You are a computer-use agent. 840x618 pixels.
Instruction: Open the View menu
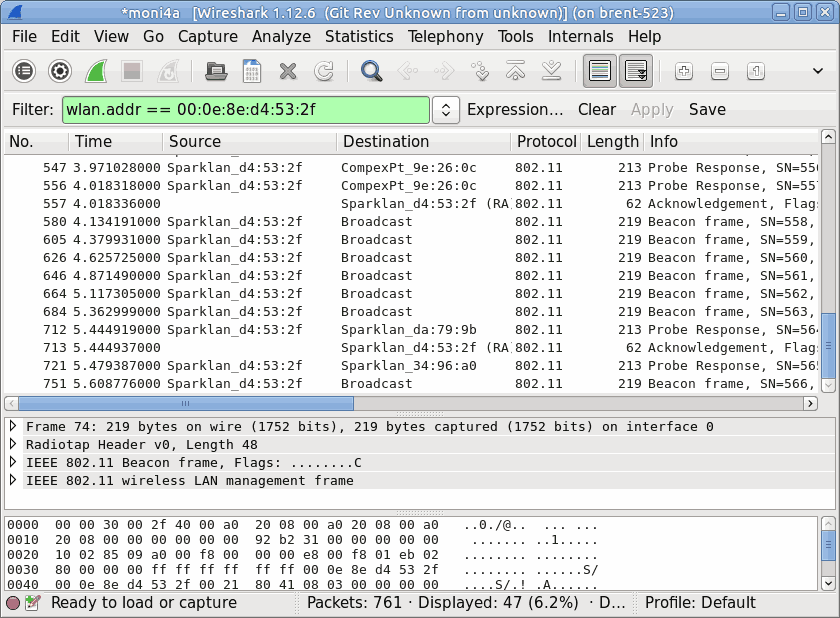coord(111,36)
